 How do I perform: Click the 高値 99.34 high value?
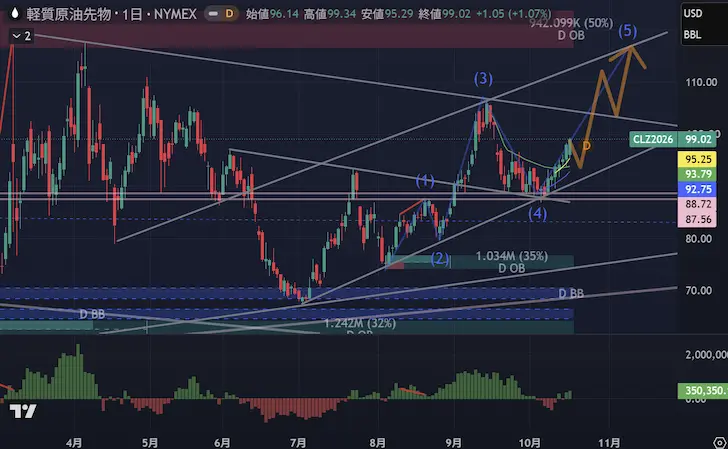click(330, 14)
